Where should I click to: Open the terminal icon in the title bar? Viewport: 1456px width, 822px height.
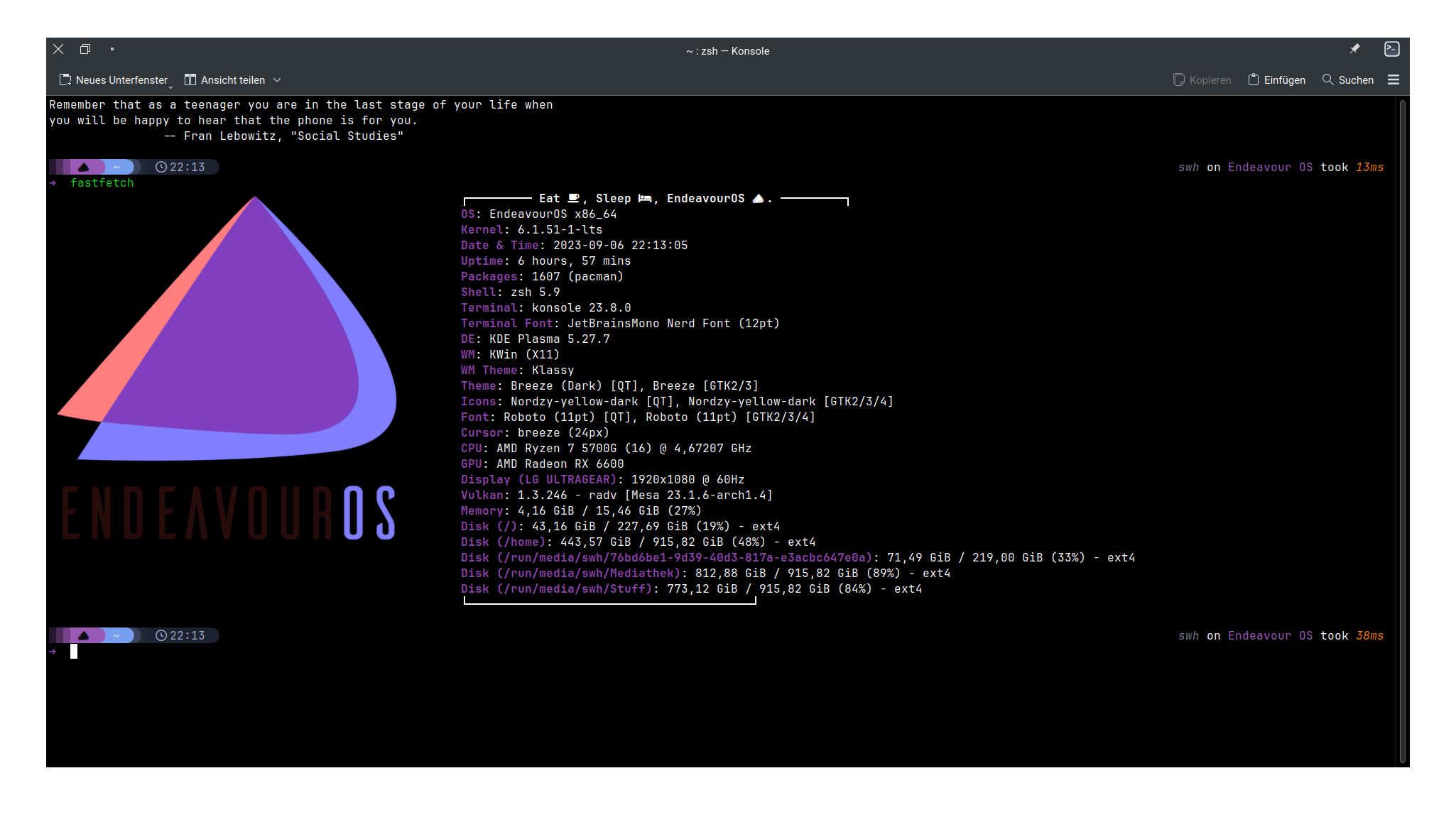(x=1392, y=49)
